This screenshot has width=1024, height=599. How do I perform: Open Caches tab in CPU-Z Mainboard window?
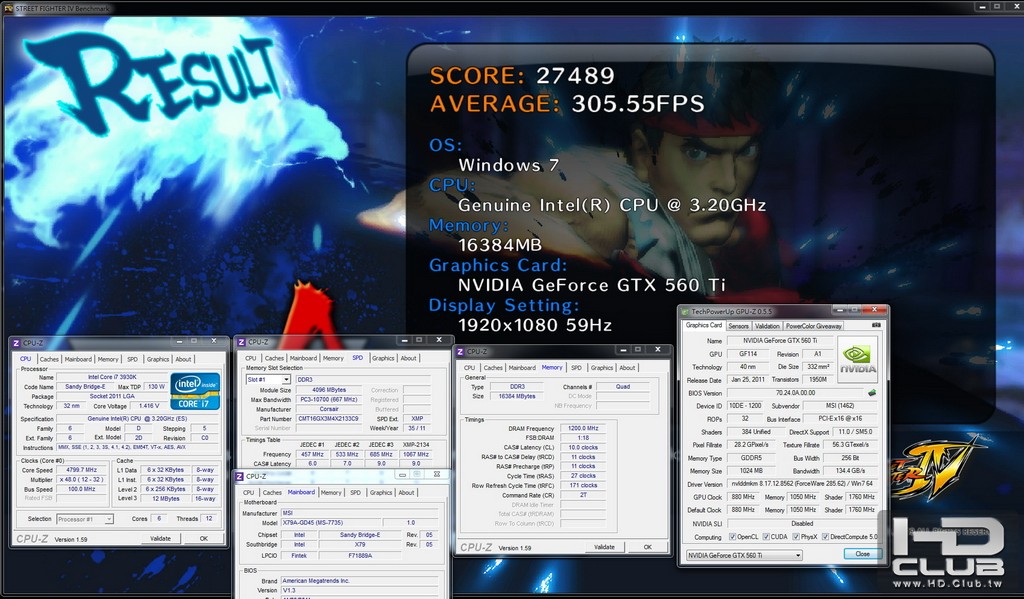[x=272, y=493]
